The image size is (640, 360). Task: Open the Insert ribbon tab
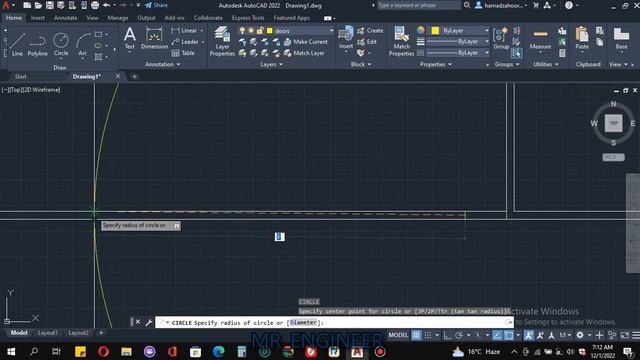(38, 18)
